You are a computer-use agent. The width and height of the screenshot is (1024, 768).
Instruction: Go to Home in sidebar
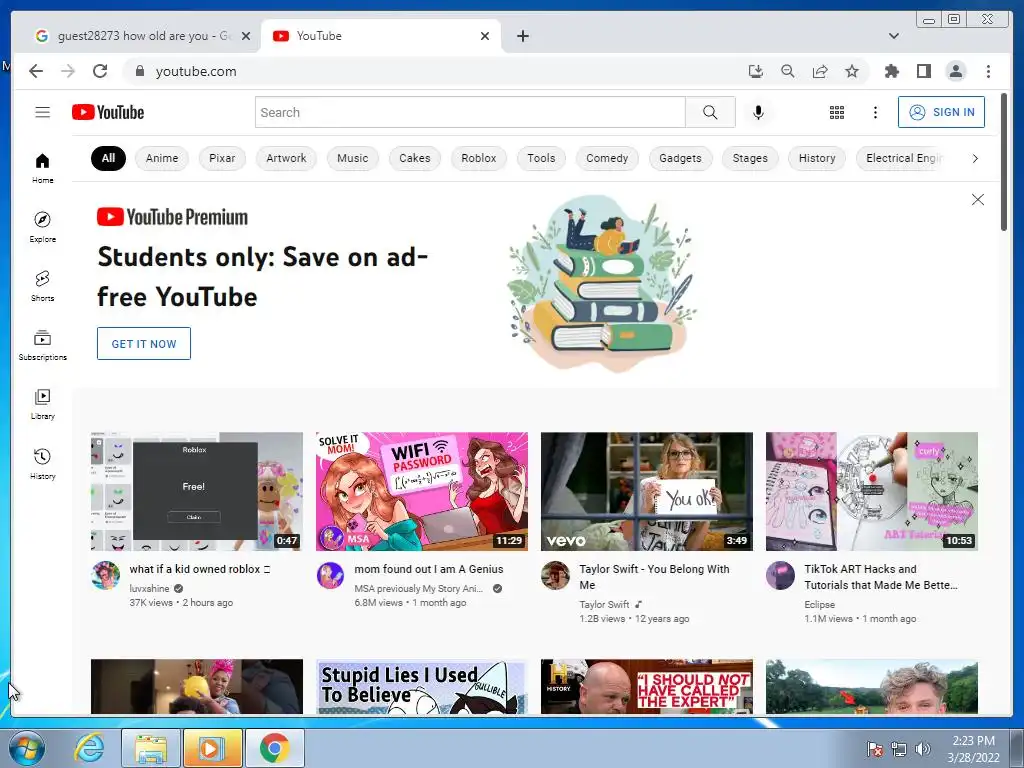coord(42,168)
